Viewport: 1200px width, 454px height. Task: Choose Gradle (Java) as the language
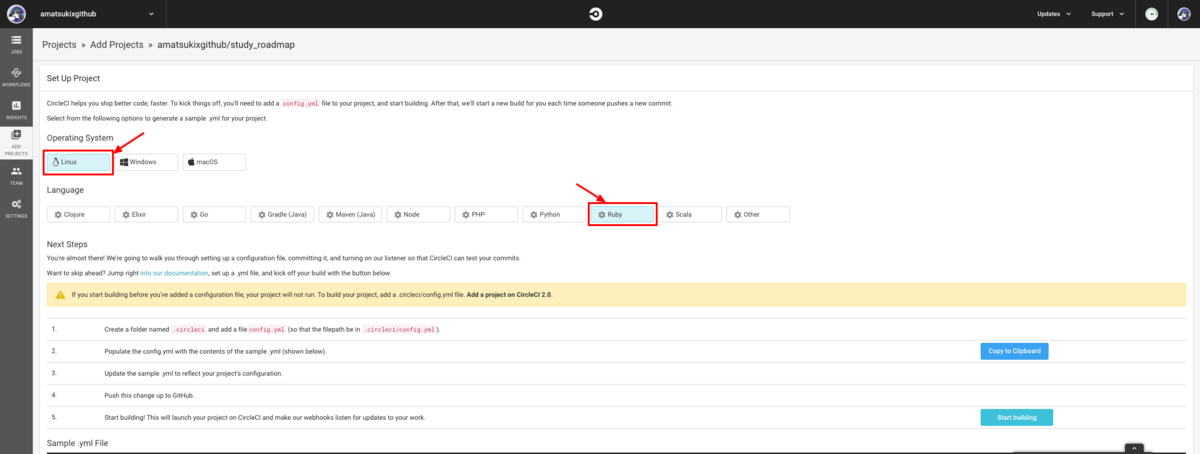click(x=282, y=214)
